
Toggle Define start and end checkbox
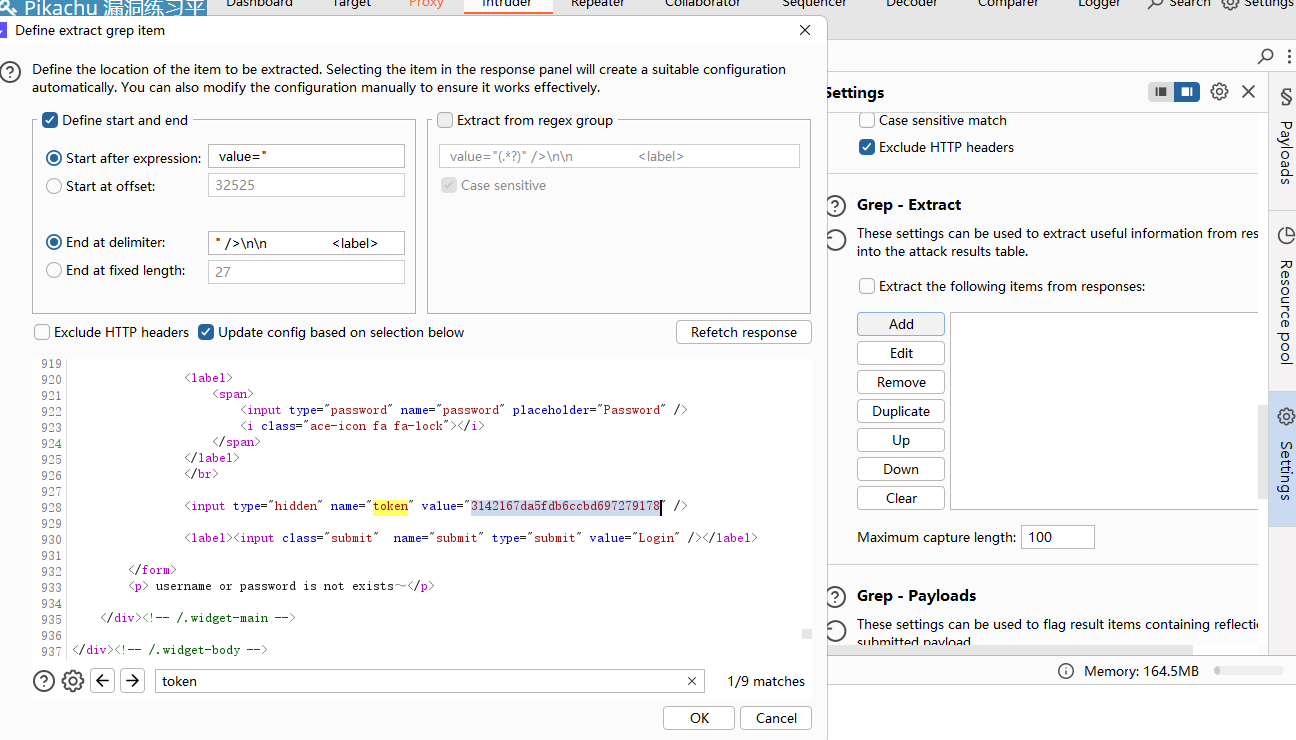[50, 120]
